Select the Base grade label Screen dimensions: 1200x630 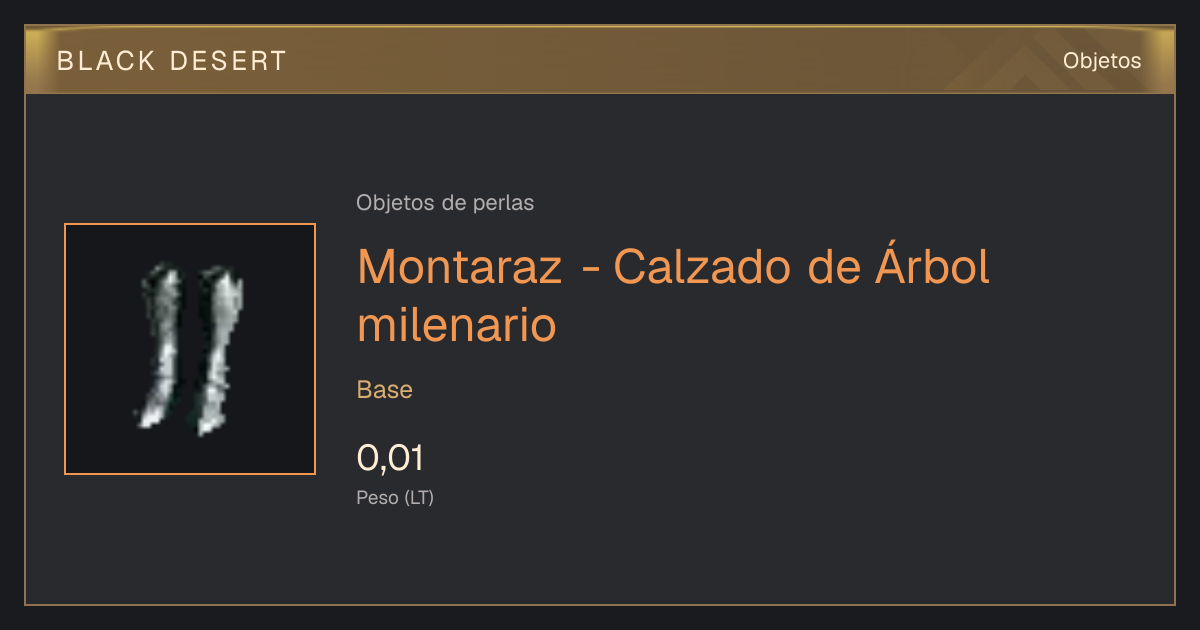tap(385, 390)
